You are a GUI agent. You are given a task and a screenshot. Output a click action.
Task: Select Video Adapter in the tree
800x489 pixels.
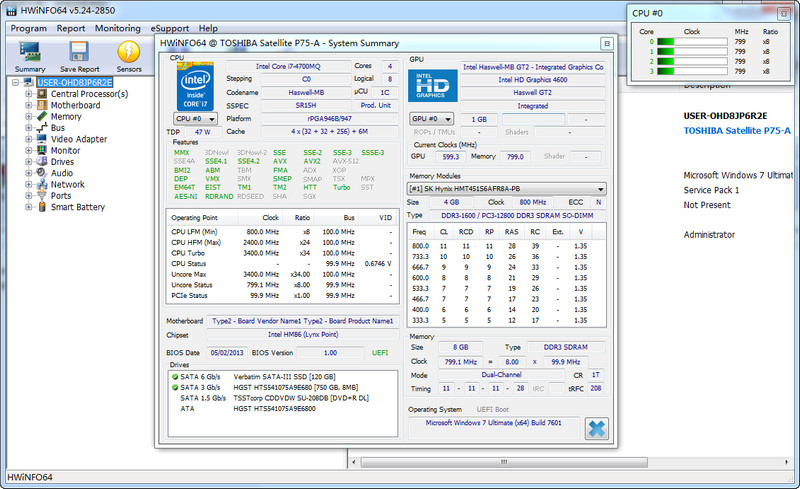point(79,139)
